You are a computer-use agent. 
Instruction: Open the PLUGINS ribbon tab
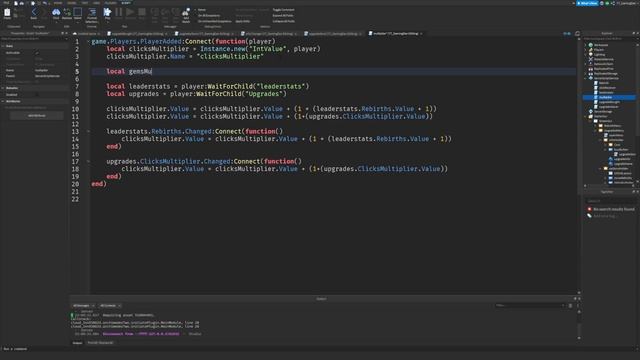110,3
